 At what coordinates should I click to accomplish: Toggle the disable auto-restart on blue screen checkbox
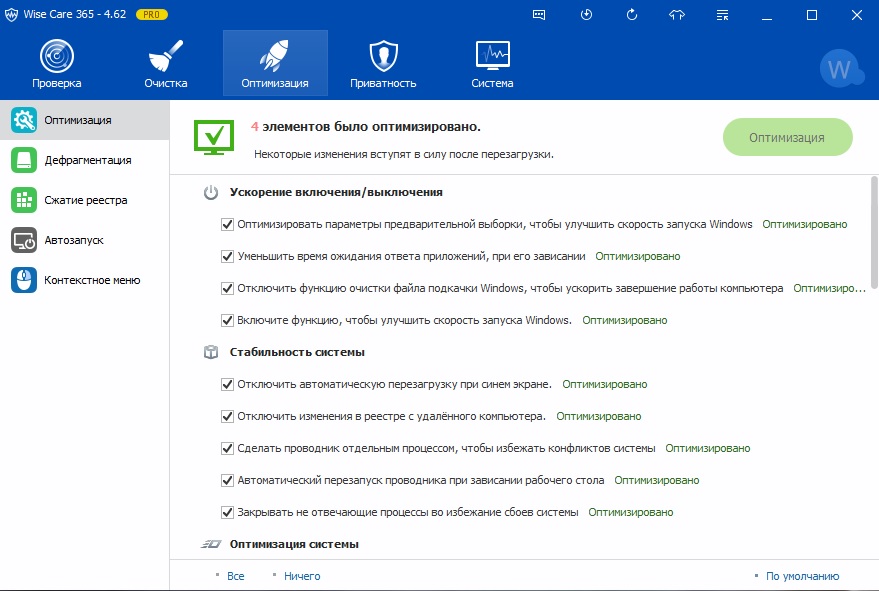pos(227,384)
